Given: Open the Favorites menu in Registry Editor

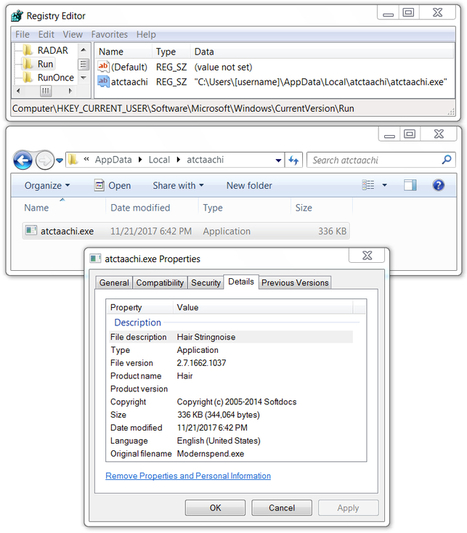Looking at the screenshot, I should point(109,35).
